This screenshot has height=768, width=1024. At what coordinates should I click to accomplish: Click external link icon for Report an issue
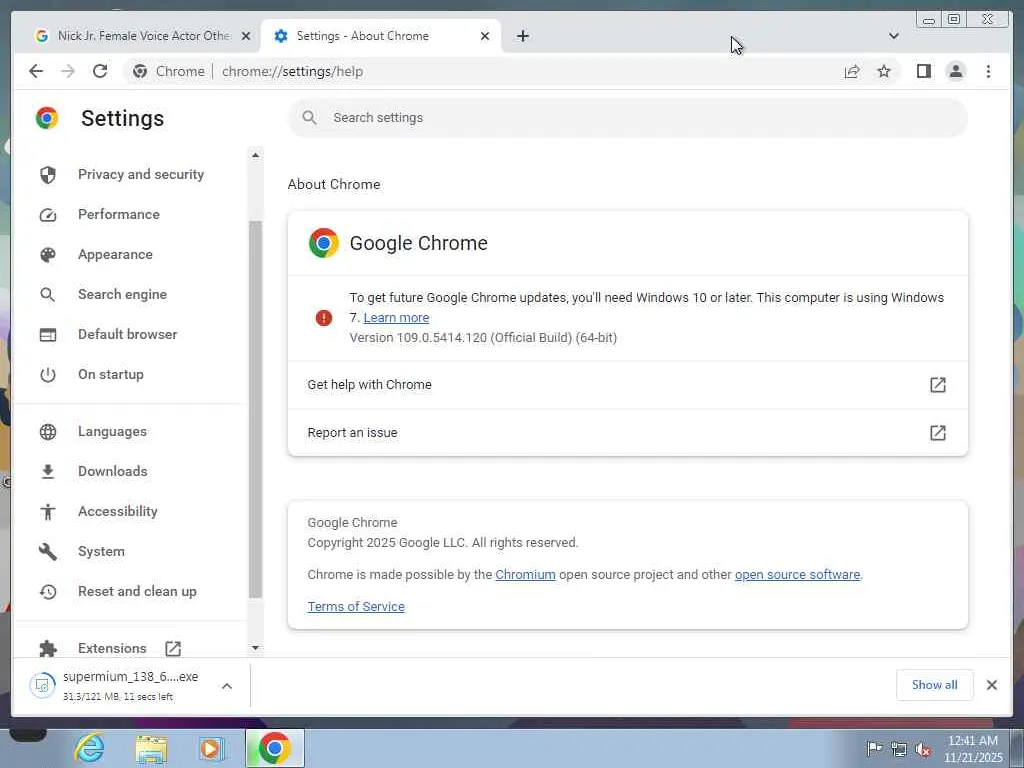(938, 432)
